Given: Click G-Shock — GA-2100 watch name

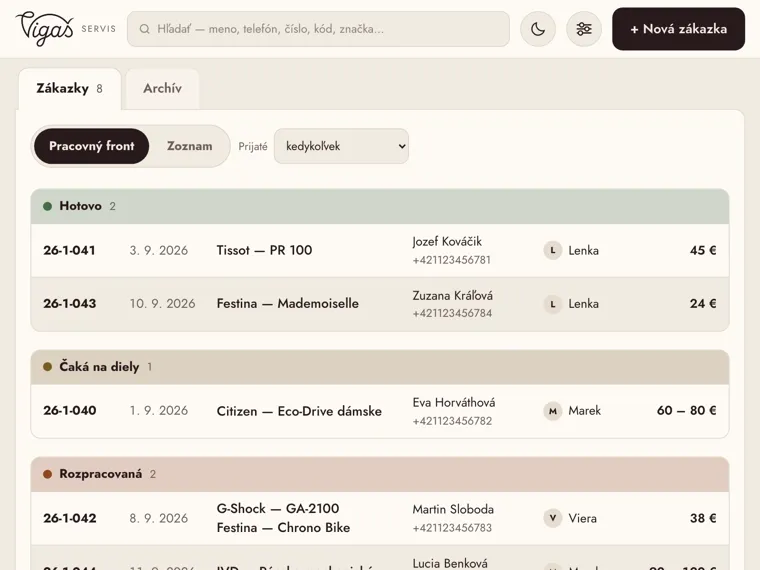Looking at the screenshot, I should click(278, 508).
